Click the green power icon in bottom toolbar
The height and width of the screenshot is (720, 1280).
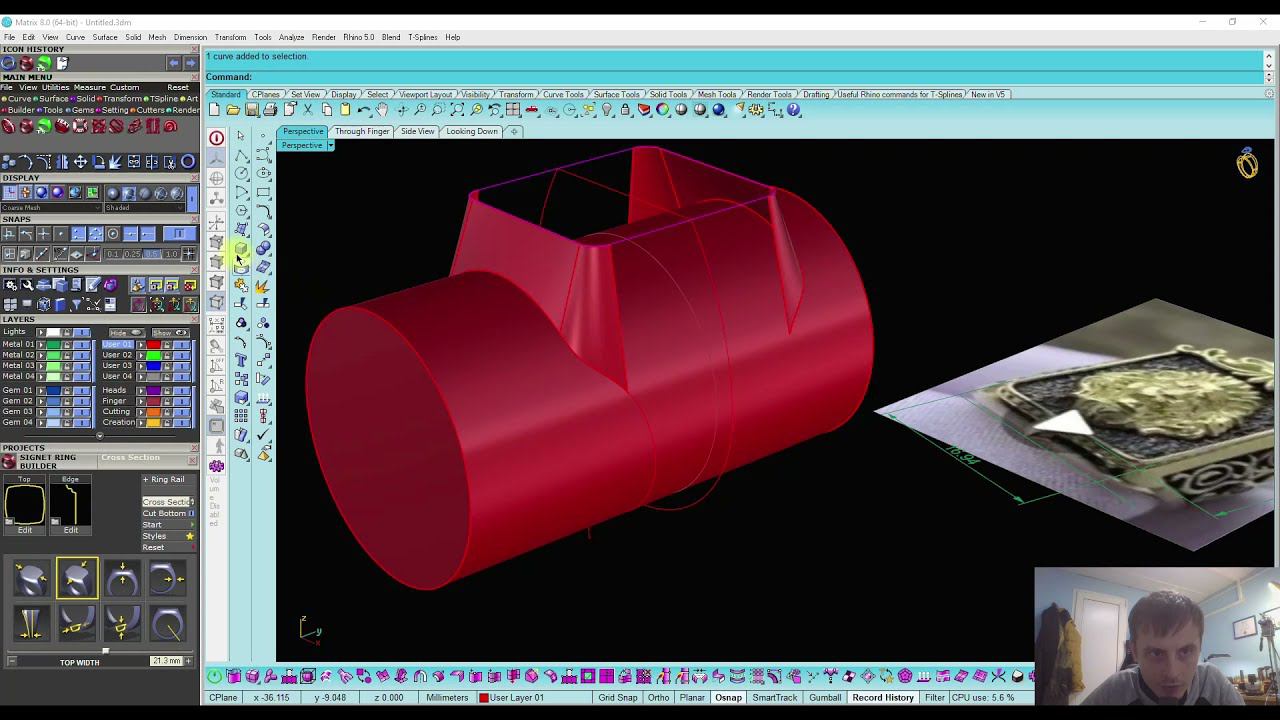215,676
